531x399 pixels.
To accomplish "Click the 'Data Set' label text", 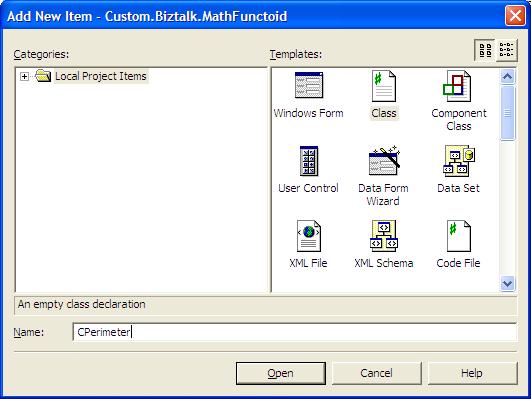I will click(459, 188).
